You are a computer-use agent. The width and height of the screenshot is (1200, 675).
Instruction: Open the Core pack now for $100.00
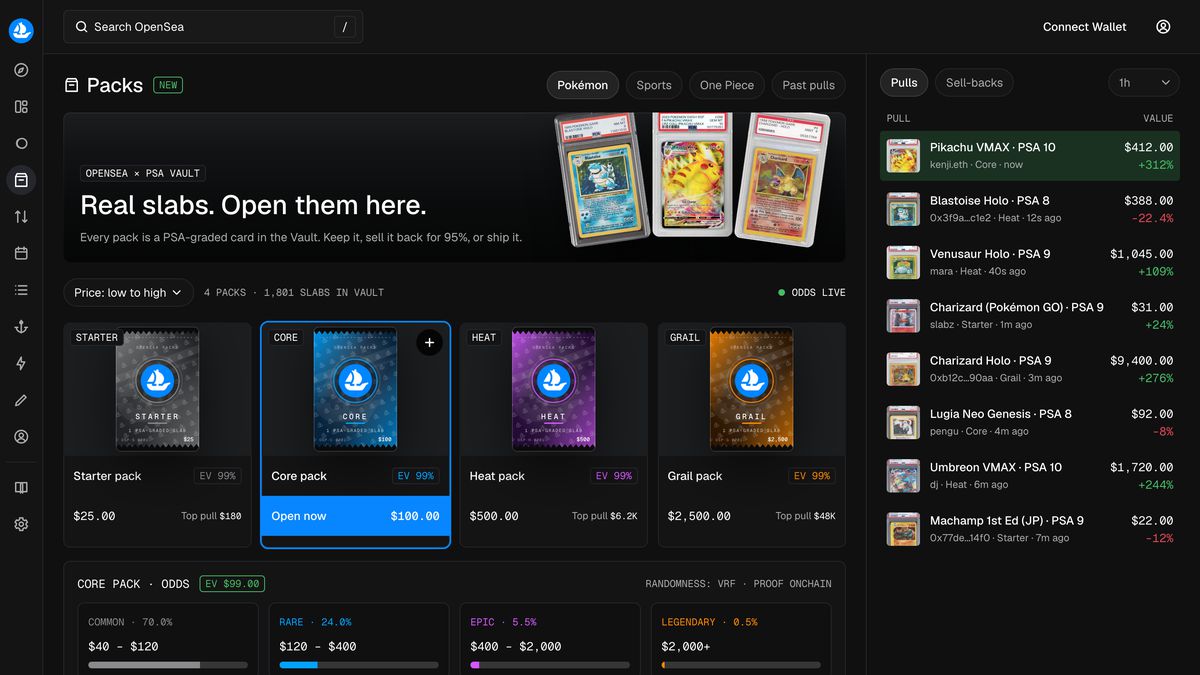(x=355, y=516)
